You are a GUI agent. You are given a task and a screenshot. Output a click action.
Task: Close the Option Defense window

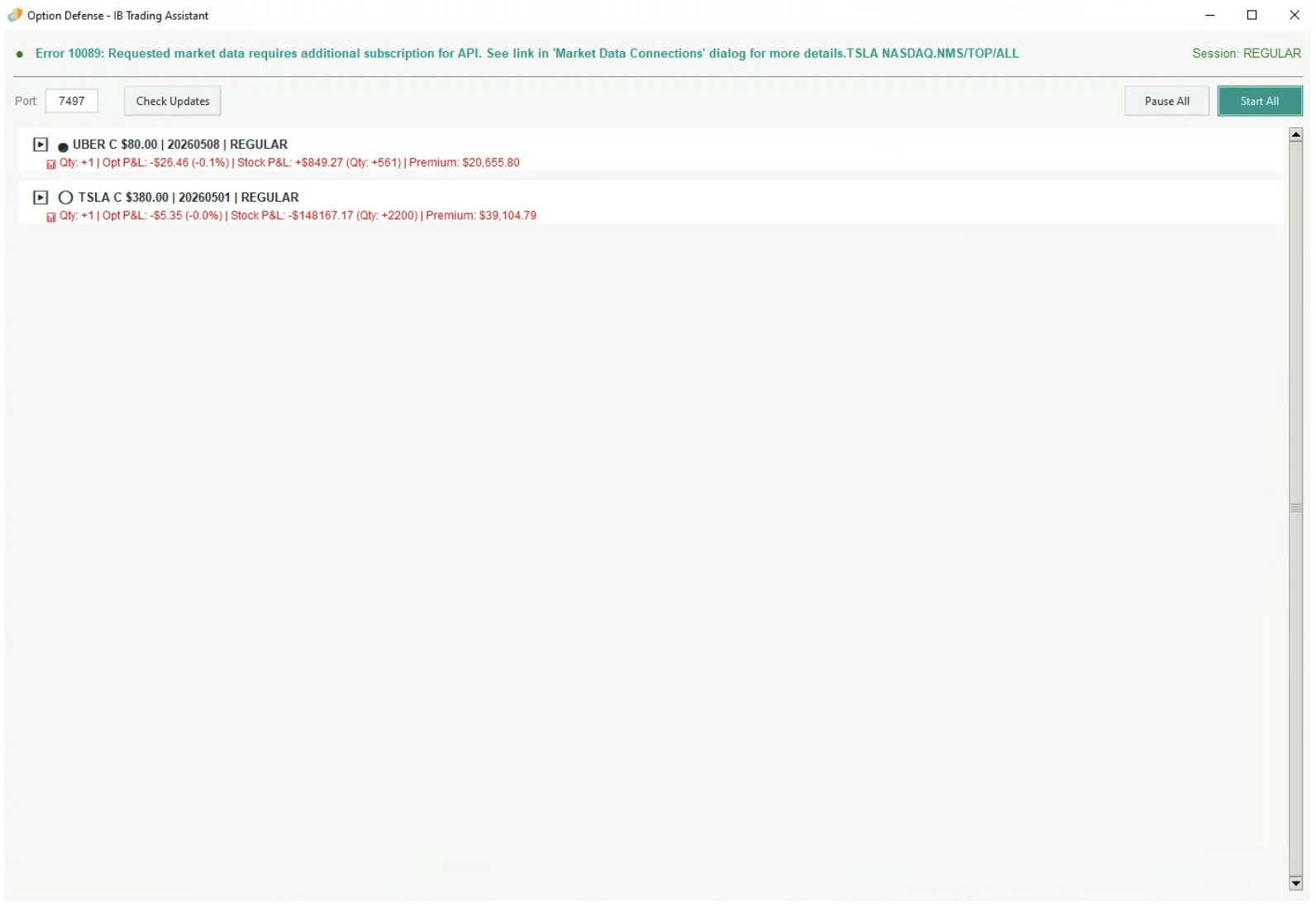[1294, 15]
